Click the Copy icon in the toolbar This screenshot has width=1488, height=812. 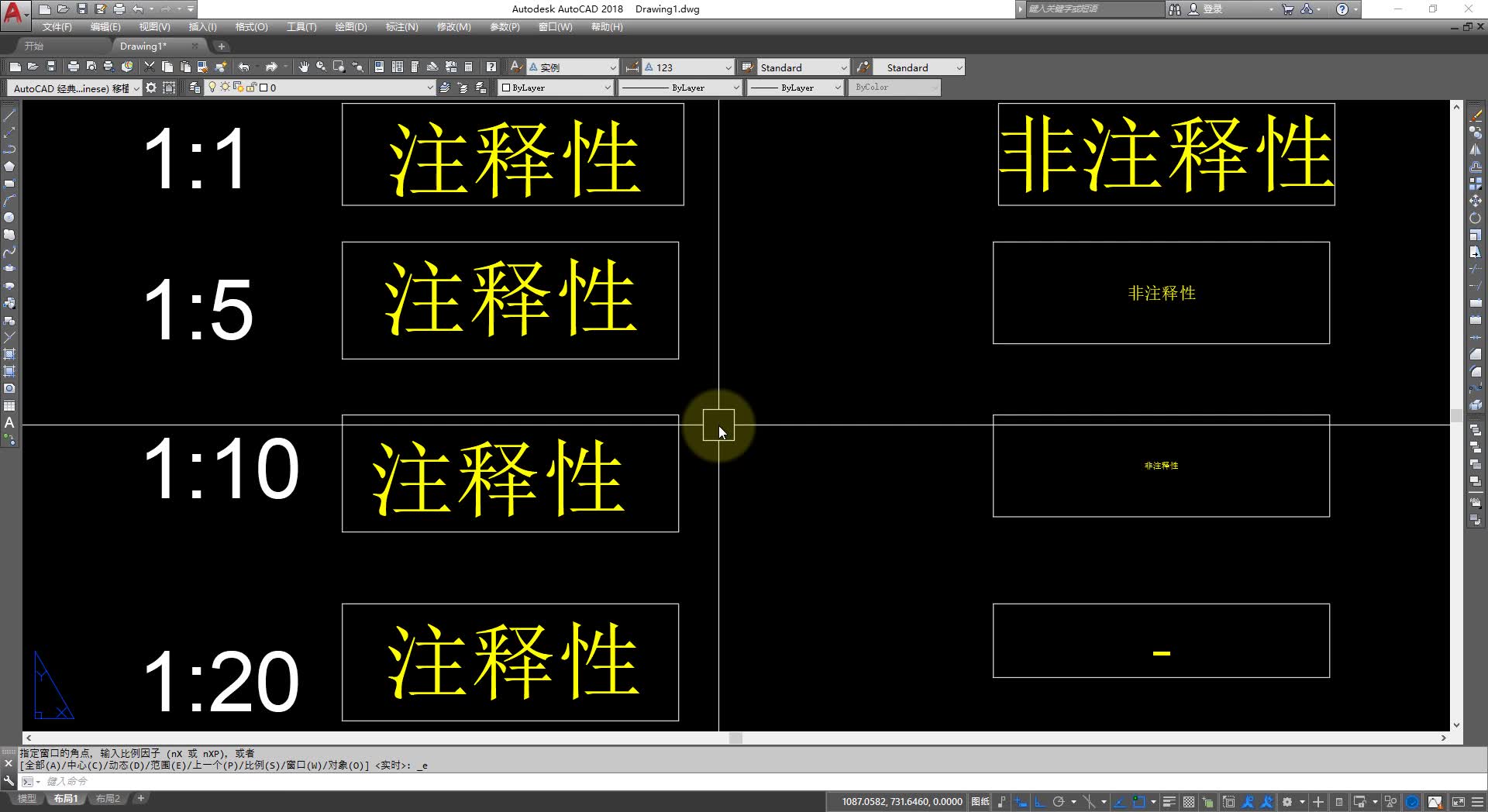(x=167, y=67)
